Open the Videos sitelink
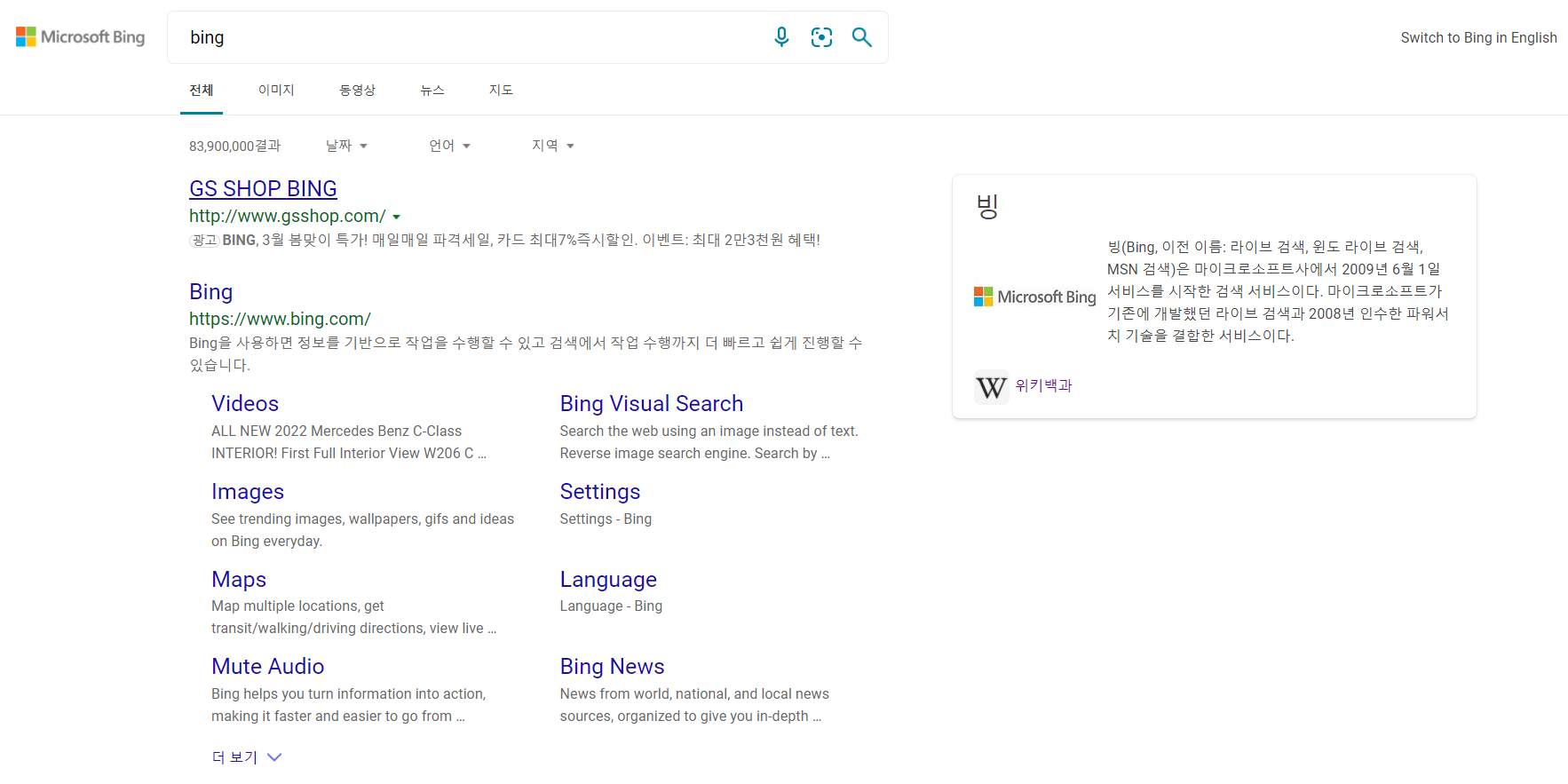Screen dimensions: 1568x784 245,403
